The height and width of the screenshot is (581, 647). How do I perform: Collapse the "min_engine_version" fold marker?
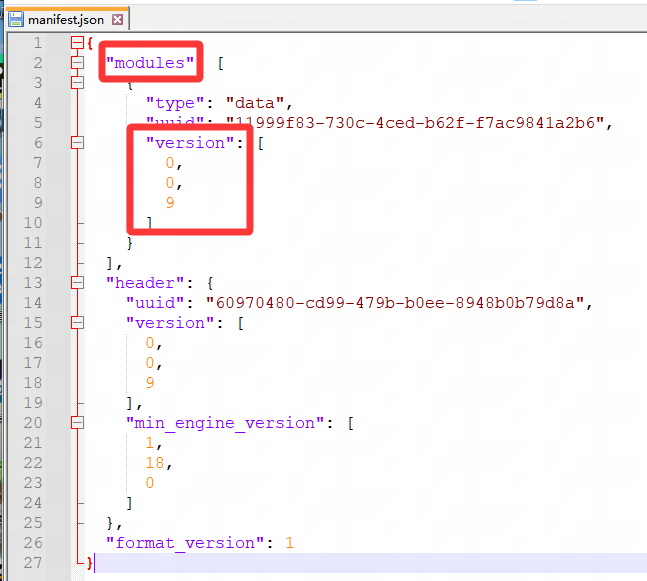click(77, 423)
